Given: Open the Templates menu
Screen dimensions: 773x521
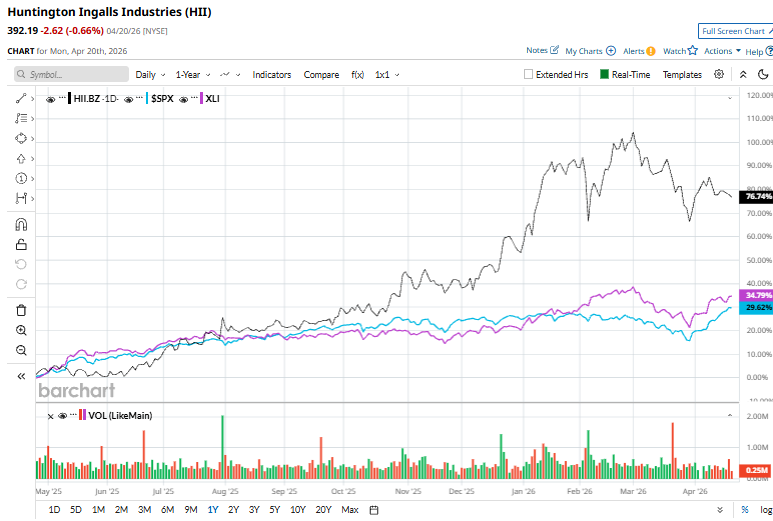Looking at the screenshot, I should (x=682, y=75).
